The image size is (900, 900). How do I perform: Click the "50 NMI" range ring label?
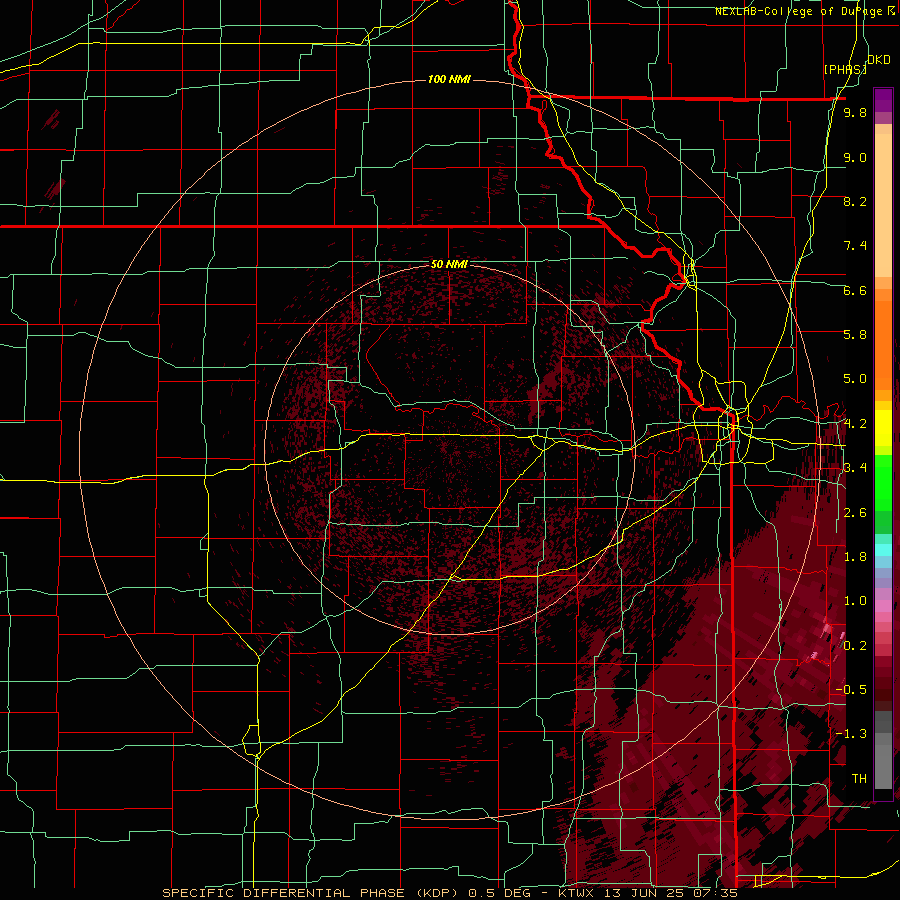click(449, 265)
